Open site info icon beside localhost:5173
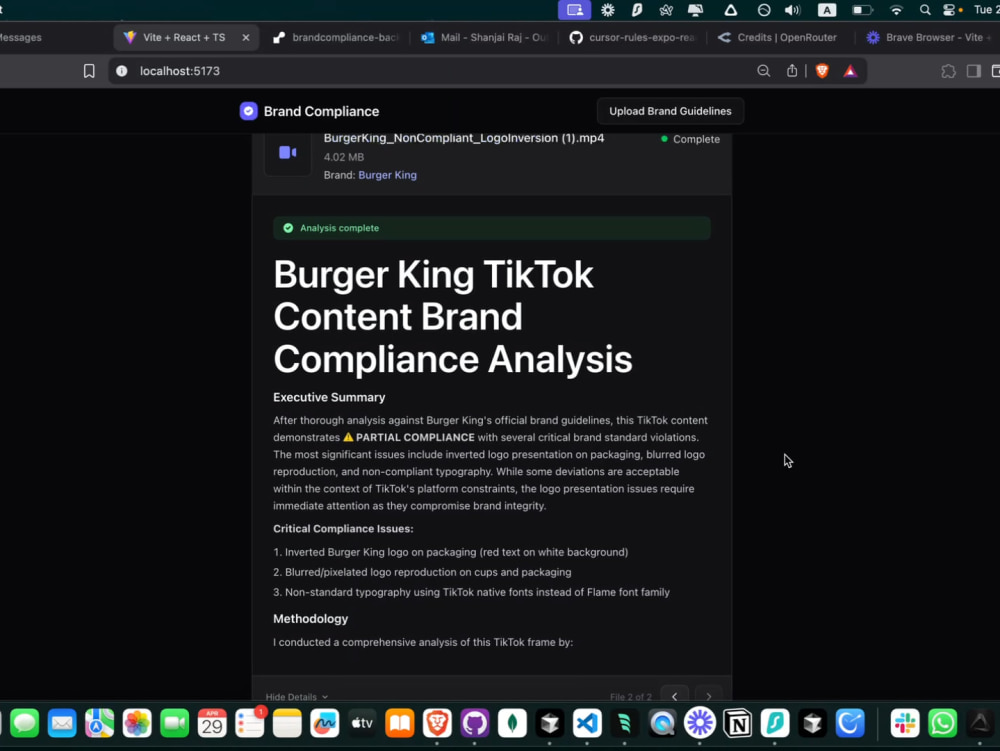Viewport: 1000px width, 751px height. [x=121, y=71]
